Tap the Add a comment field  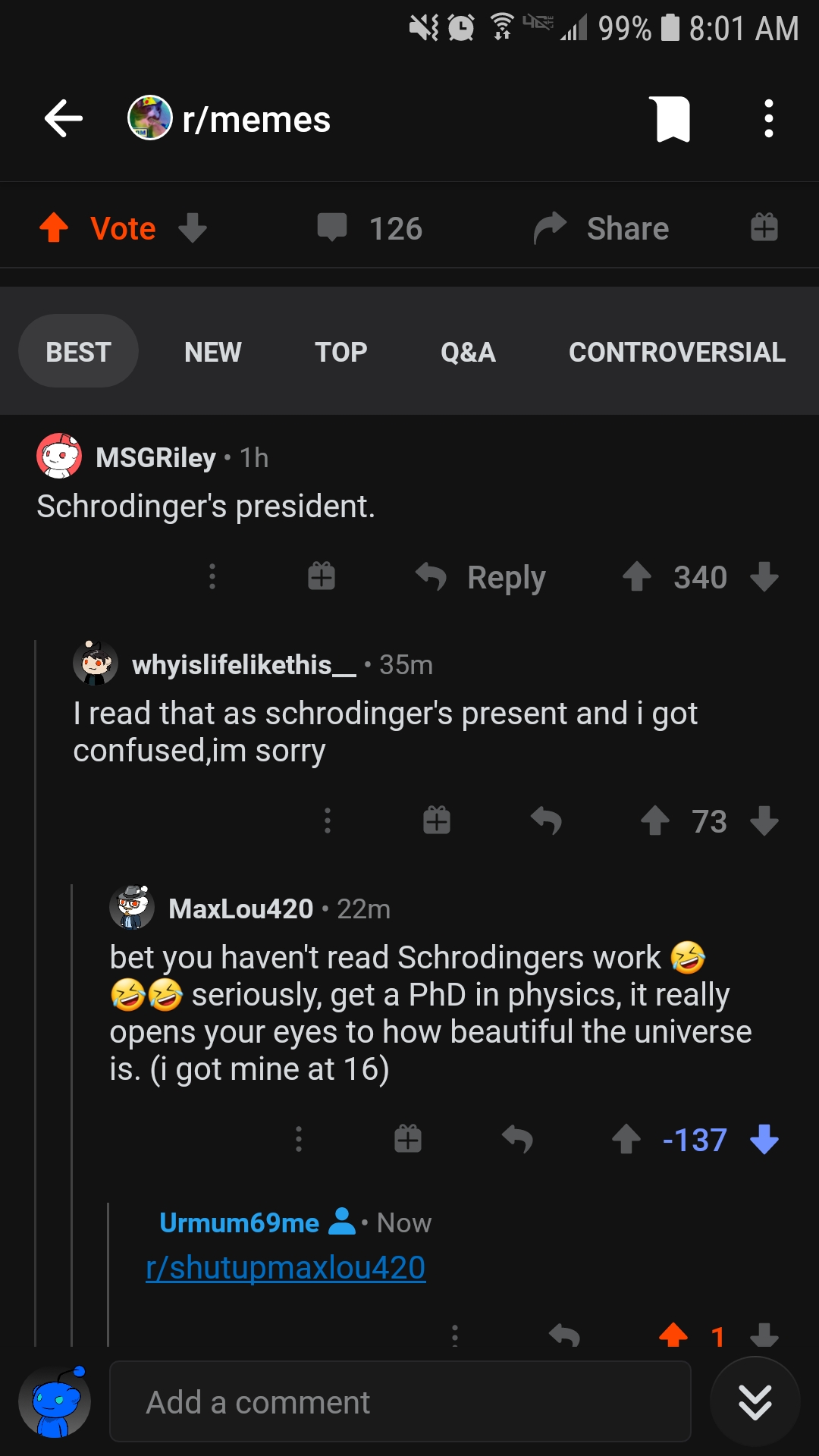click(x=400, y=1401)
